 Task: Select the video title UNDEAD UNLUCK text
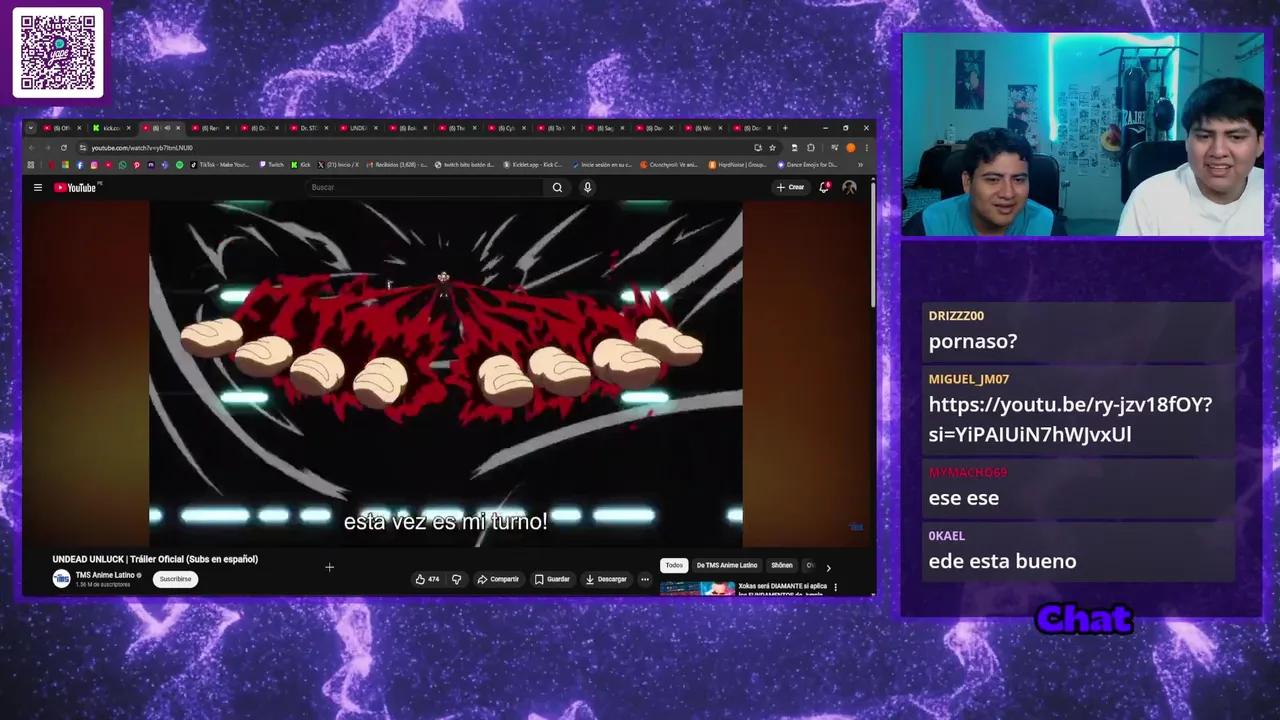(155, 559)
